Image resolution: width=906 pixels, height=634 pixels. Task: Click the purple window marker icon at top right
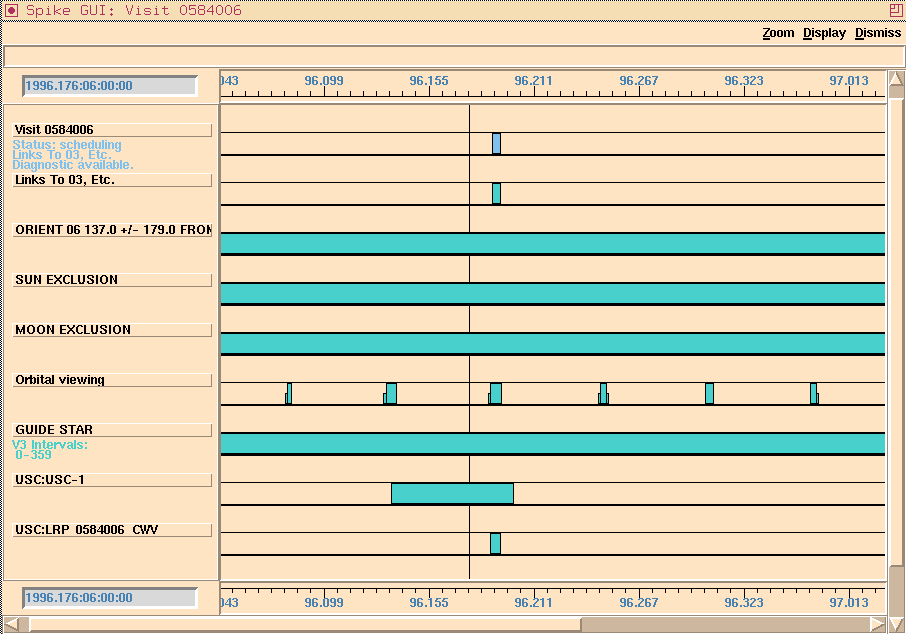[x=897, y=9]
